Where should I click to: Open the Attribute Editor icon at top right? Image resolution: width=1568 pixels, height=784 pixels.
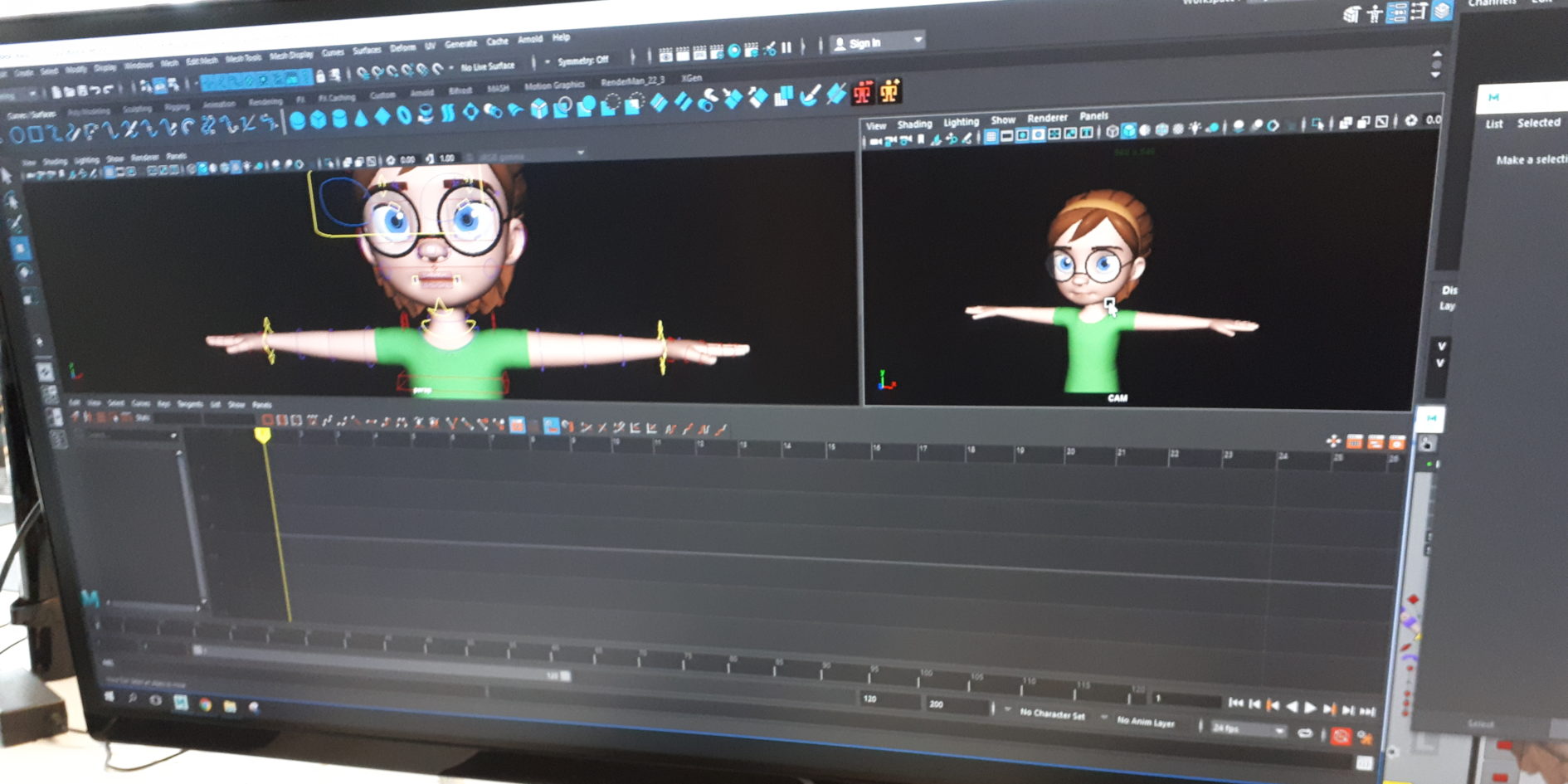(x=1397, y=12)
